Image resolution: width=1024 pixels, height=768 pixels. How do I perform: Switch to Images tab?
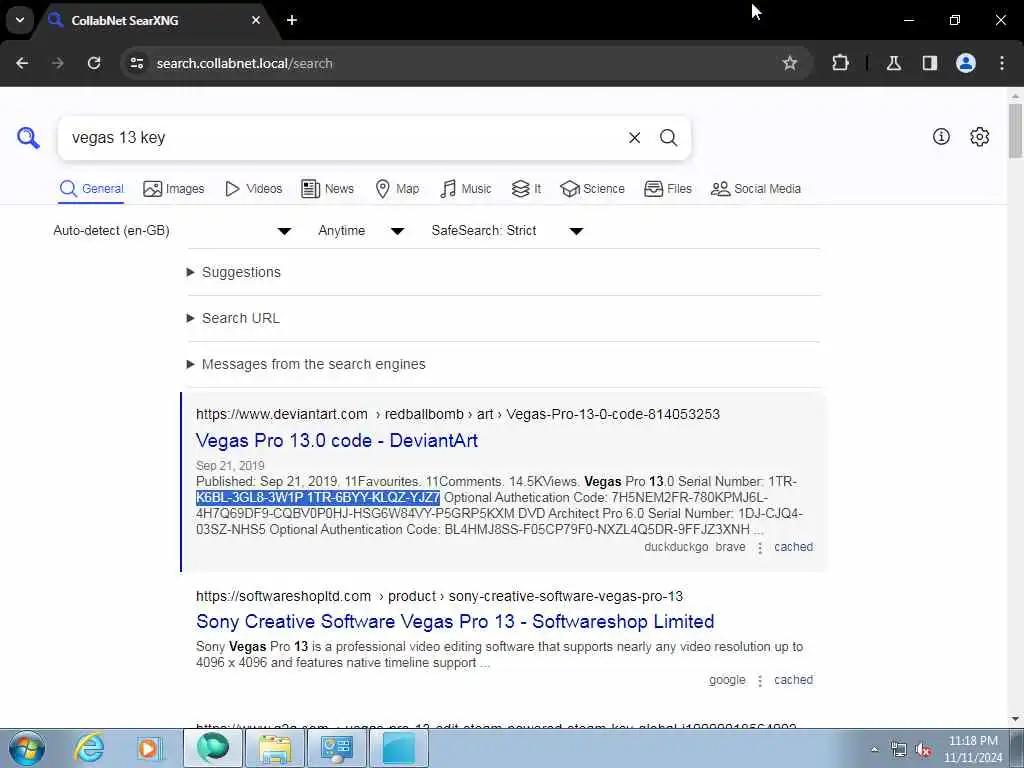pos(174,189)
